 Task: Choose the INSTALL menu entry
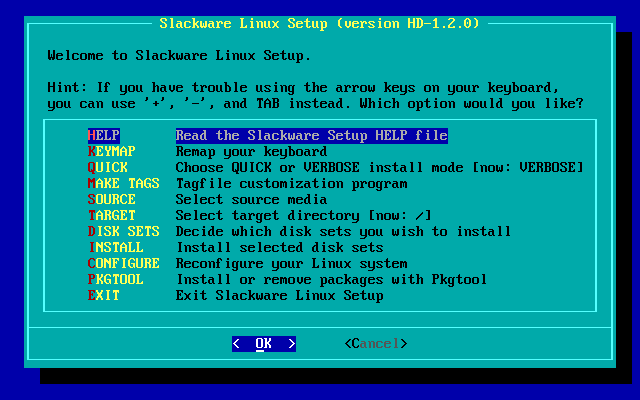[116, 247]
